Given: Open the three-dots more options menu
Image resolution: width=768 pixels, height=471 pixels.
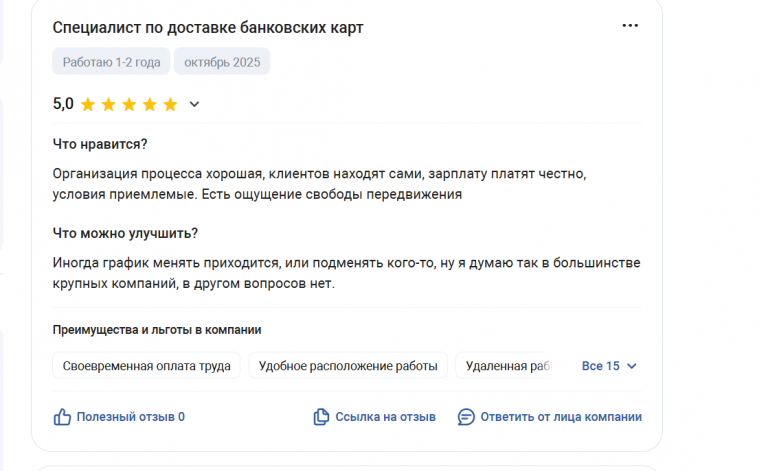Looking at the screenshot, I should (630, 26).
